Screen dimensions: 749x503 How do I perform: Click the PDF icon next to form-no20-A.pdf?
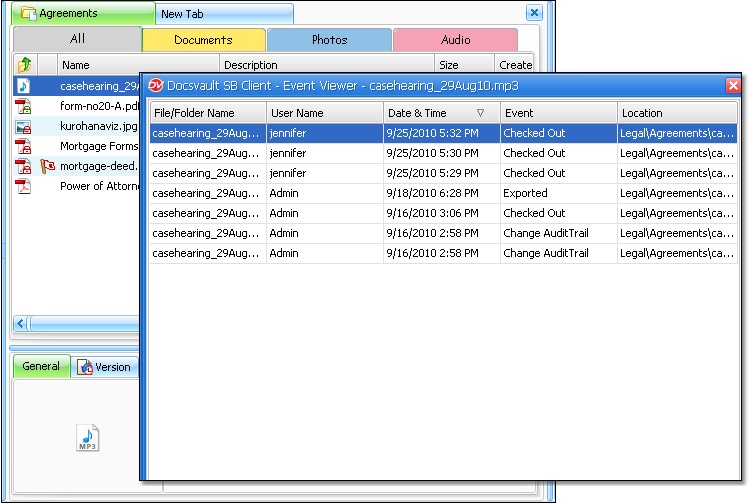(23, 106)
